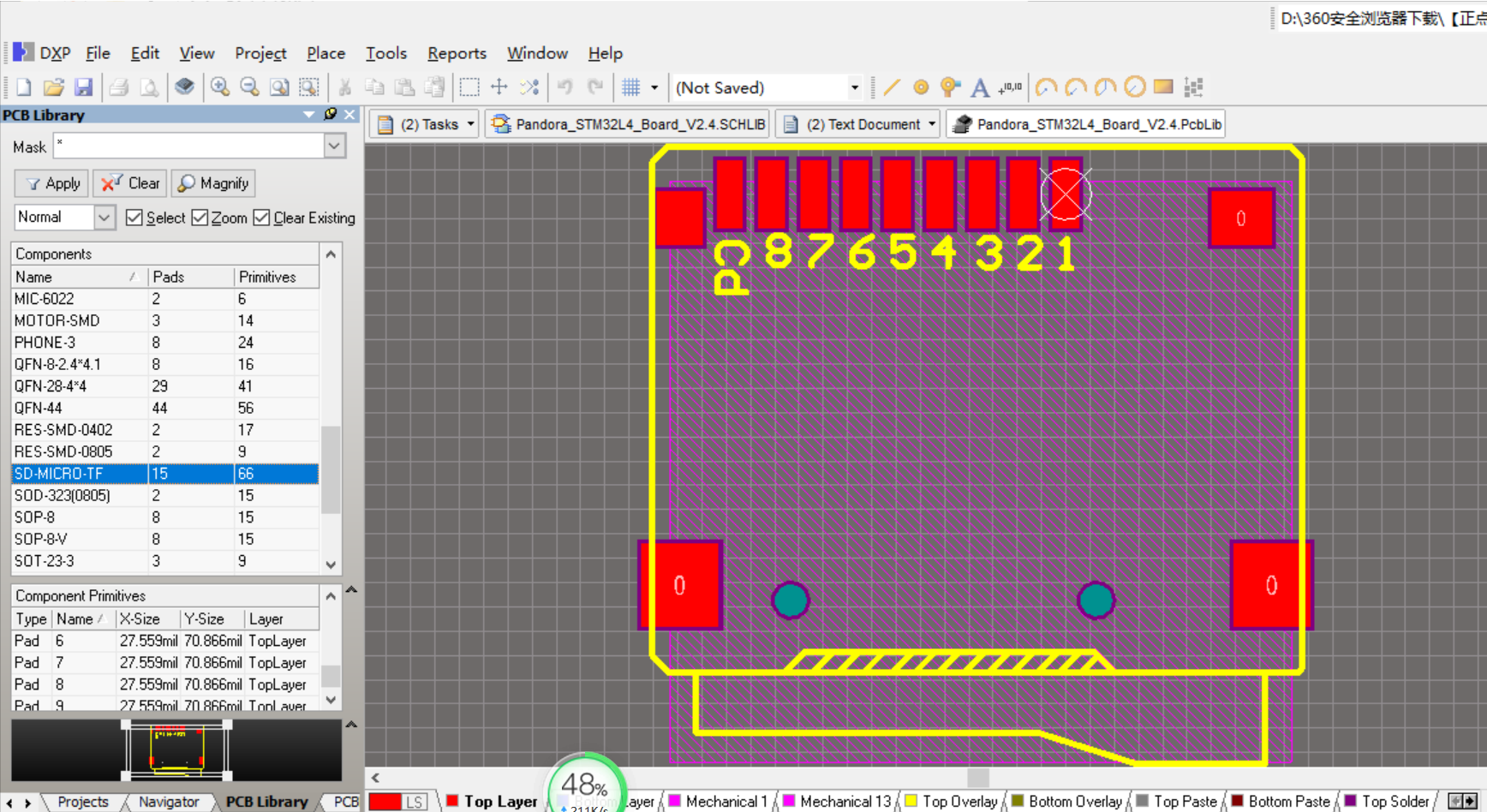This screenshot has height=812, width=1487.
Task: Select the arc by center tool
Action: 1046,87
